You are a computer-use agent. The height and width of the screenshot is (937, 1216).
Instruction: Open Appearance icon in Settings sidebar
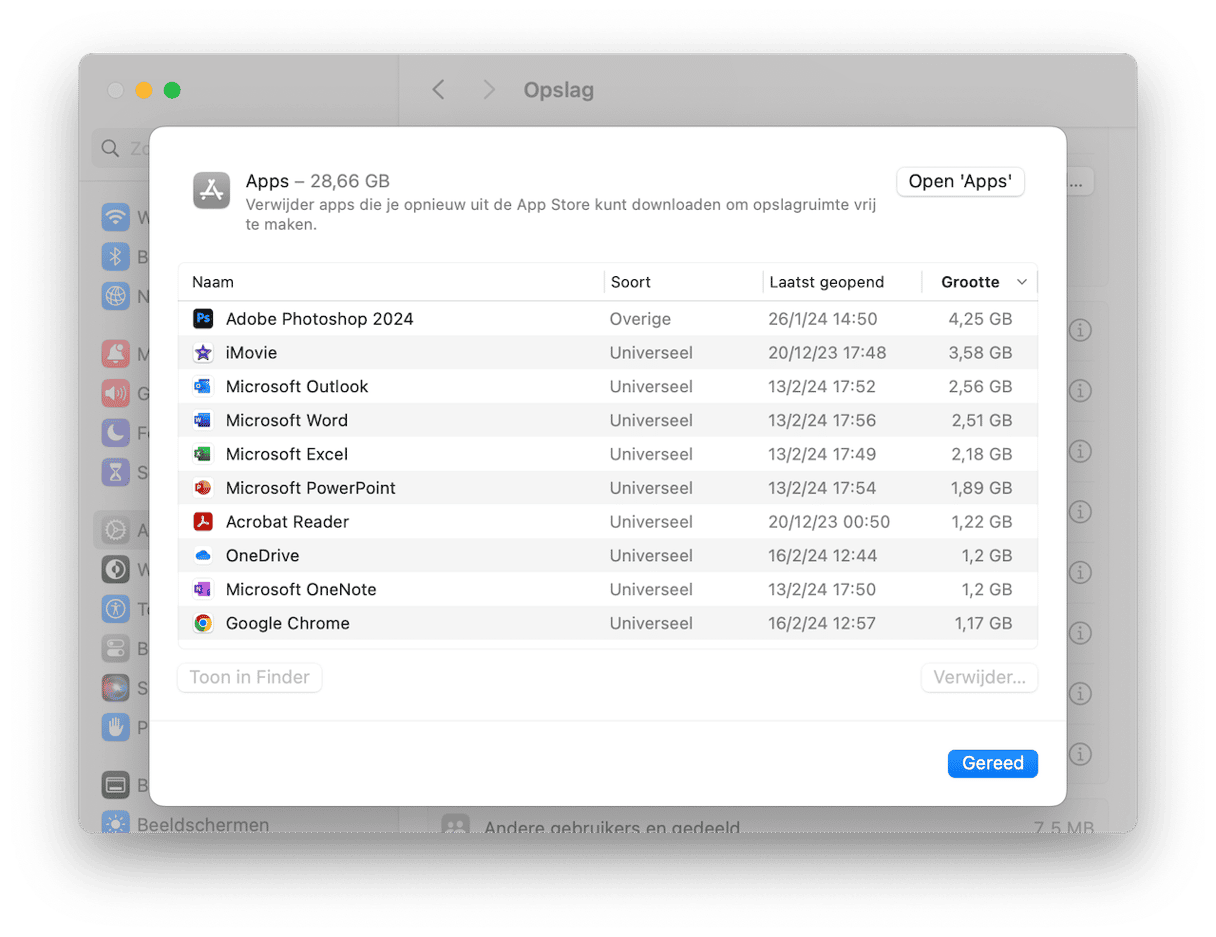click(116, 569)
